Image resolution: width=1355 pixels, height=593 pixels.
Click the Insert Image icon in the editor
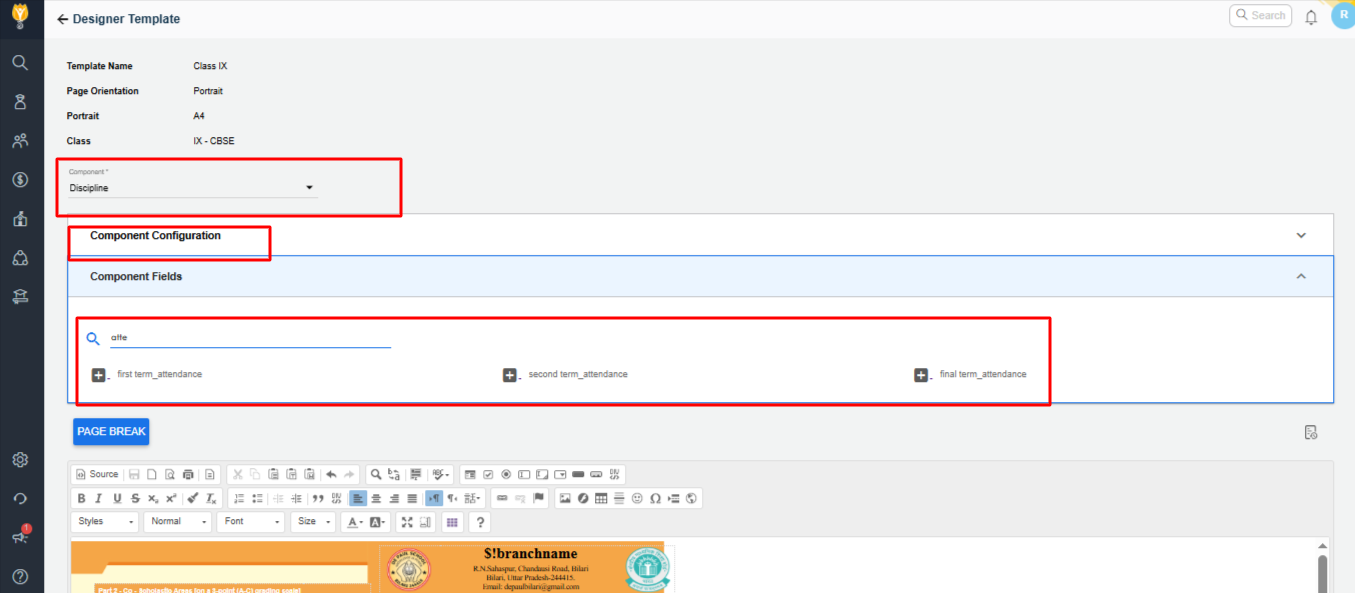click(x=565, y=498)
